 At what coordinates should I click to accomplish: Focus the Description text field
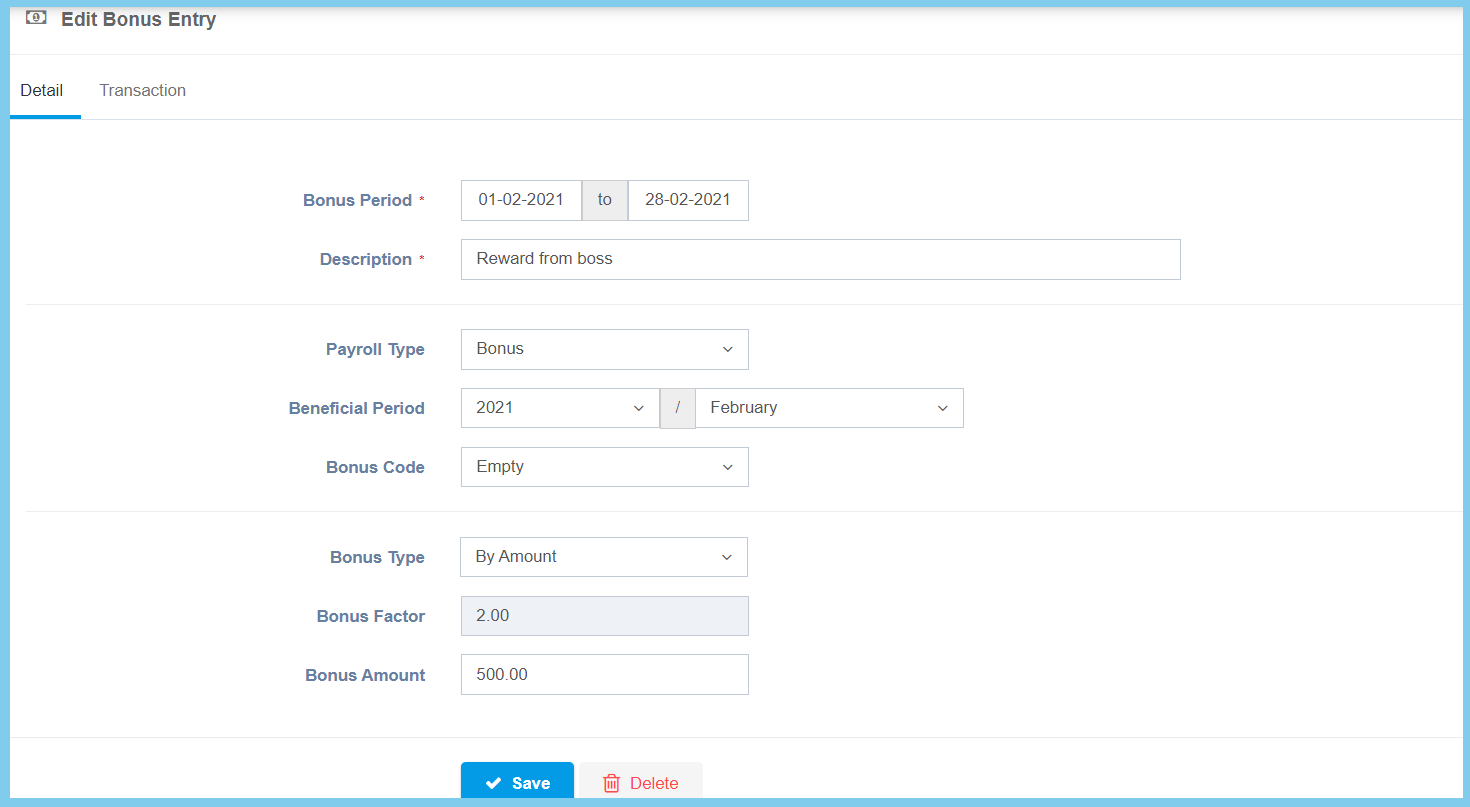click(820, 259)
